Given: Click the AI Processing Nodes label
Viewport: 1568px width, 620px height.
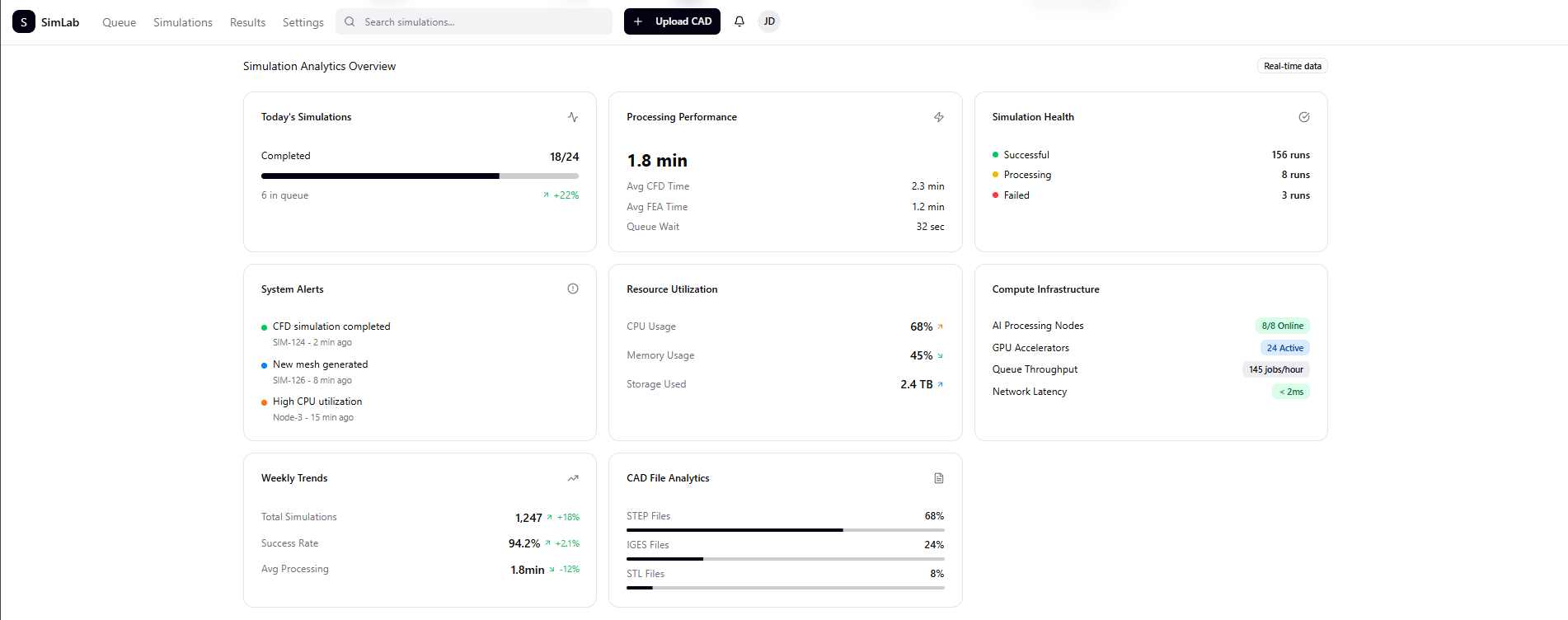Looking at the screenshot, I should (1038, 326).
